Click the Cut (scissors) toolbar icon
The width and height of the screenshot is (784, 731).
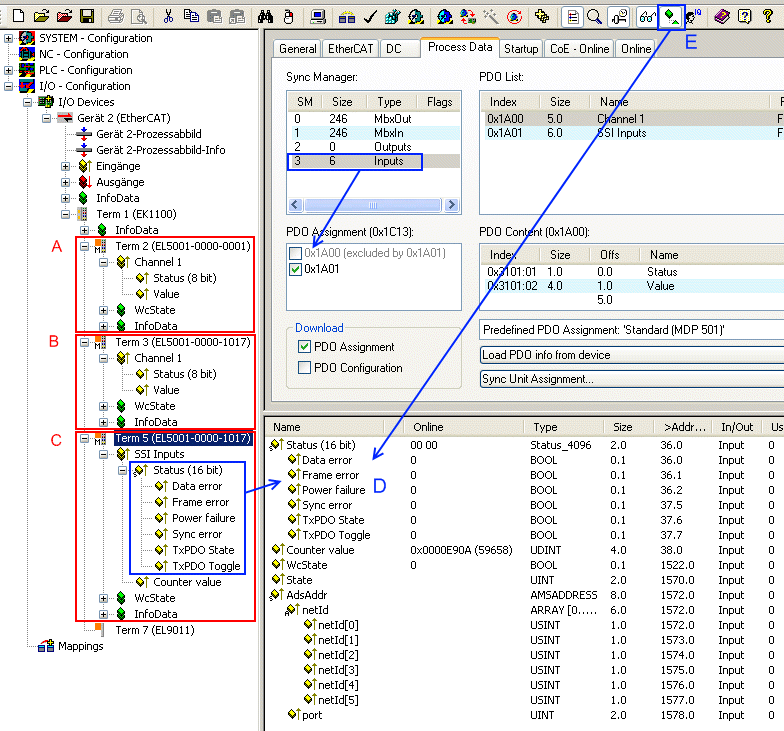click(168, 17)
